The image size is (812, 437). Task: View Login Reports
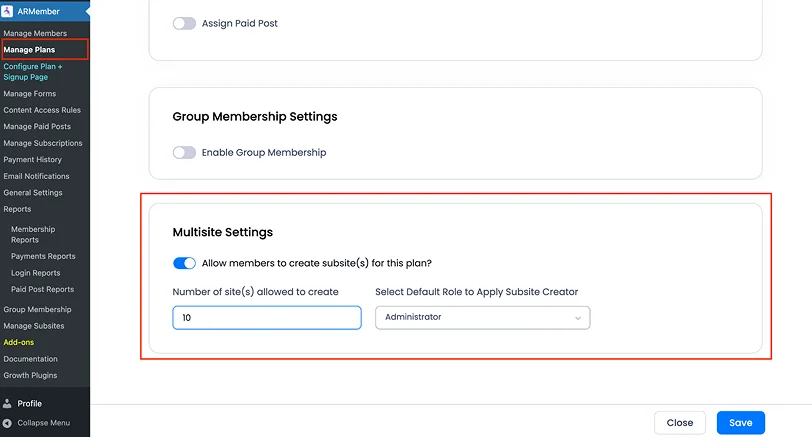click(35, 273)
